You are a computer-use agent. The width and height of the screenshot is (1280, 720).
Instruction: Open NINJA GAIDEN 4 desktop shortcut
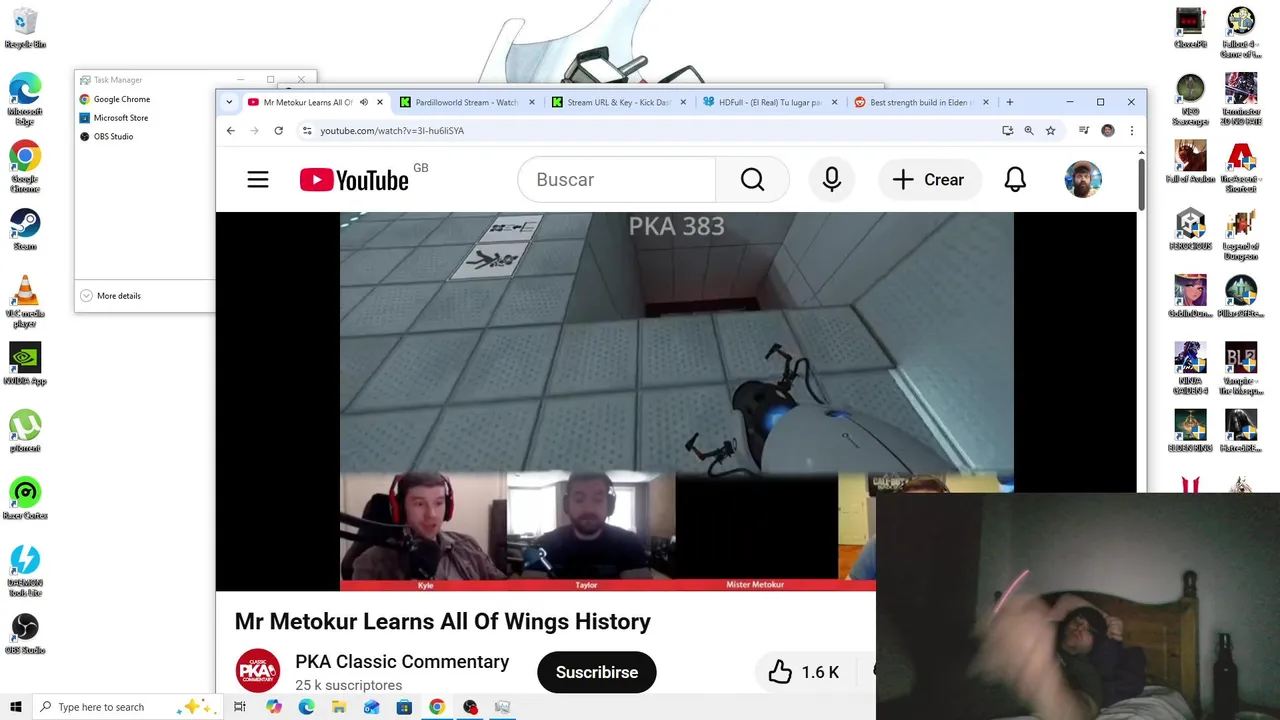1190,368
